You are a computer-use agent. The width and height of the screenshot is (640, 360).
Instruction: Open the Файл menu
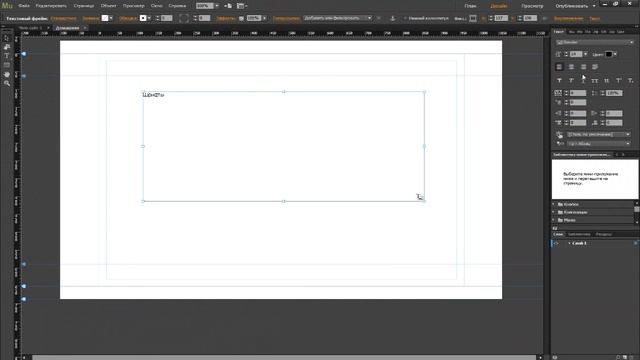point(24,6)
